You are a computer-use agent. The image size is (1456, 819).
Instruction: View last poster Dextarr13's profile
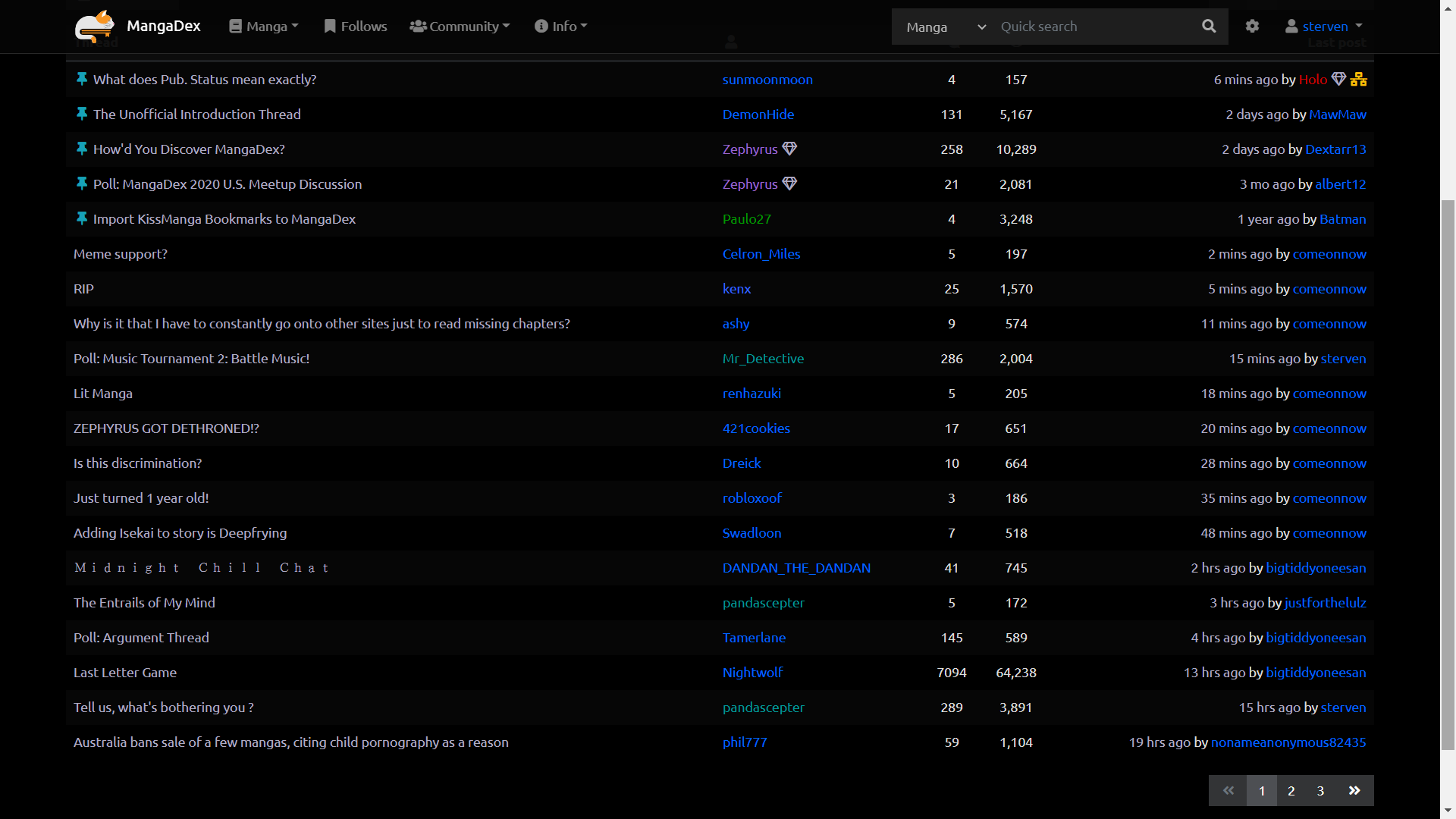[1335, 149]
